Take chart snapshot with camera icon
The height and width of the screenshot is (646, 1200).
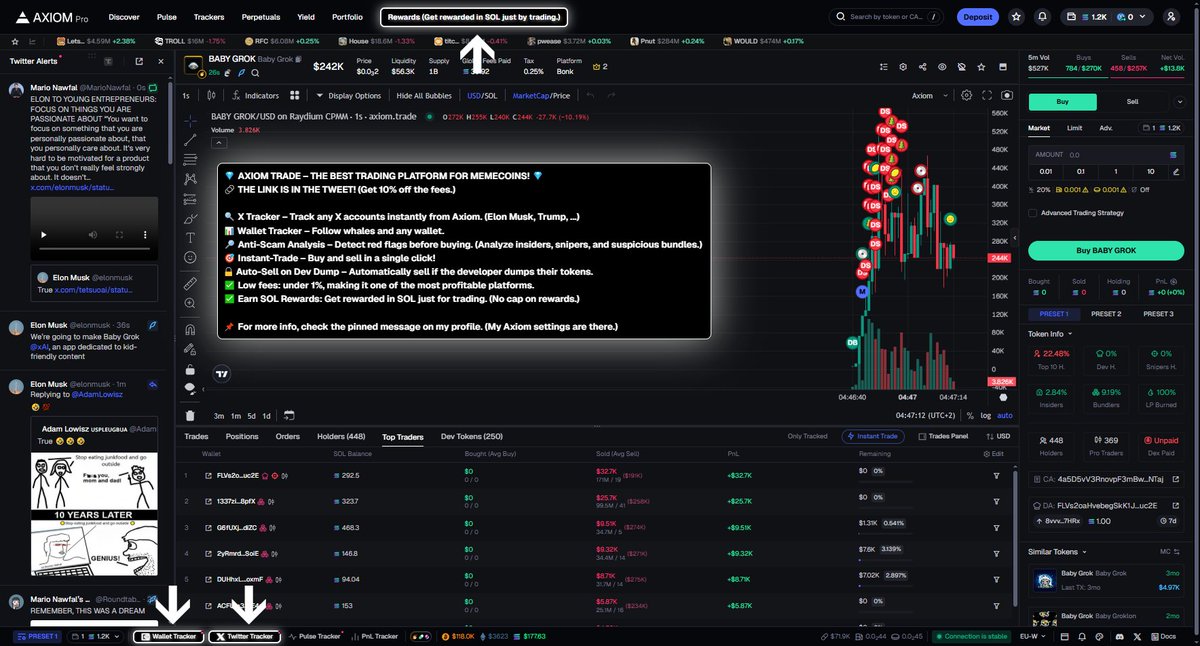tap(1006, 95)
